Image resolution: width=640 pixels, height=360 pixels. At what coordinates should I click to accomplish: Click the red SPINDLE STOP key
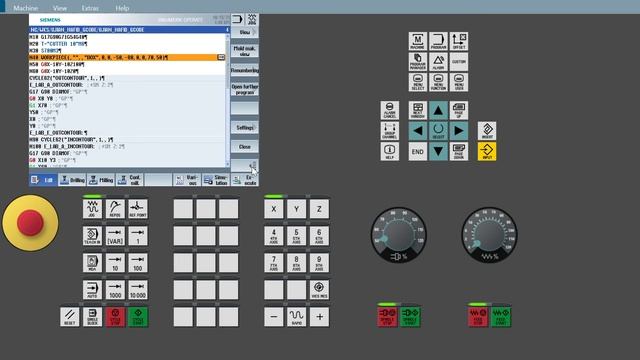click(x=387, y=317)
